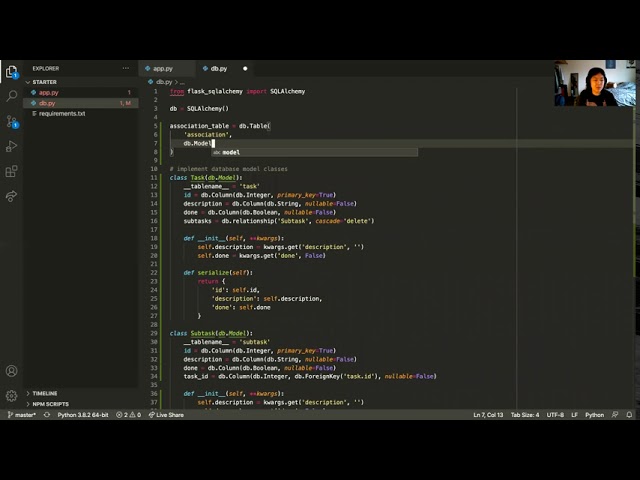640x480 pixels.
Task: Click the webcam video overlay
Action: (x=595, y=83)
